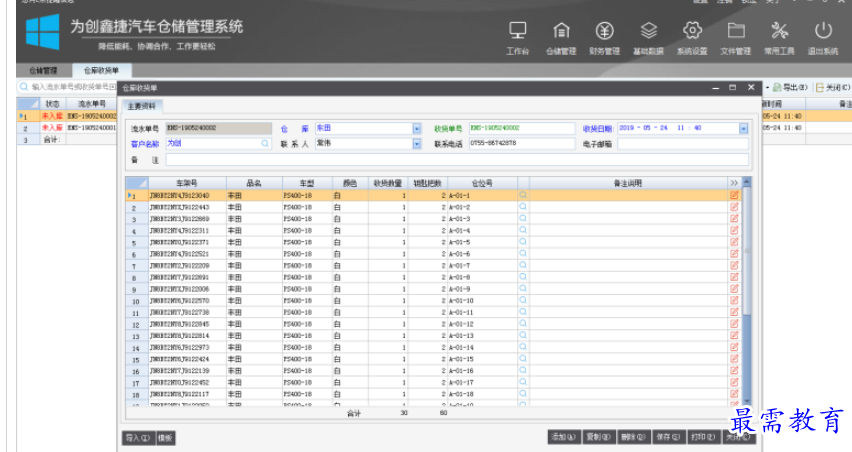This screenshot has height=452, width=852.
Task: Open 基础数据 basic data module
Action: pos(648,37)
